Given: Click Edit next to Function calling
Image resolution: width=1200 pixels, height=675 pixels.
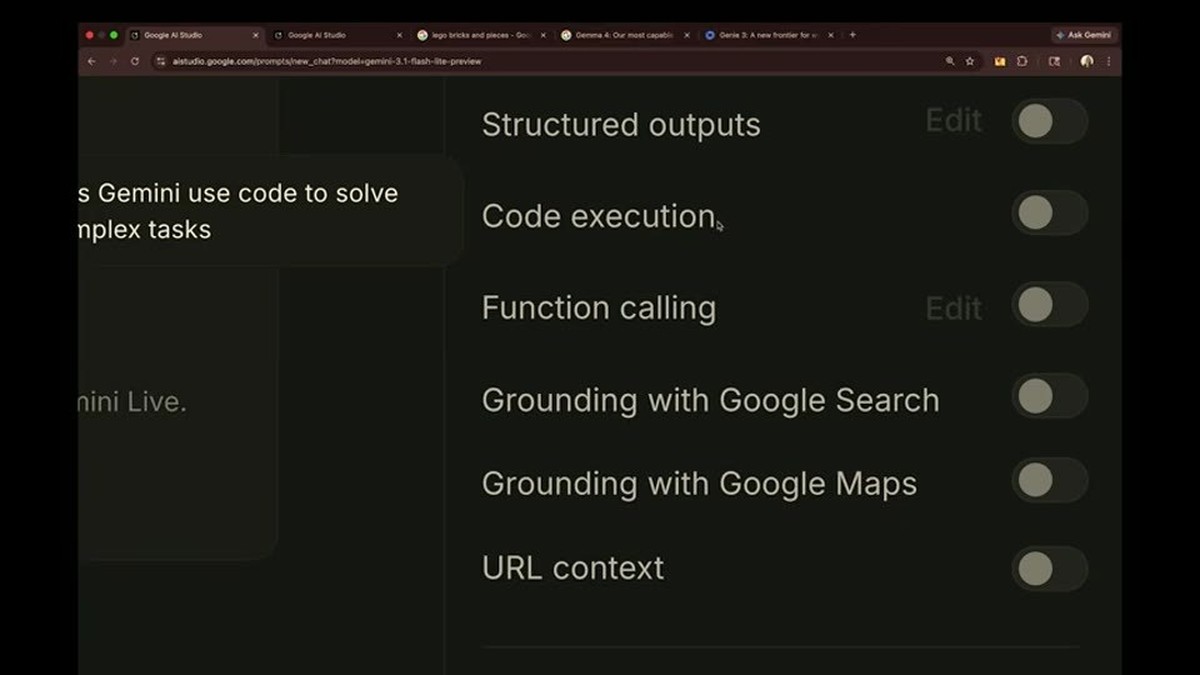Looking at the screenshot, I should (x=954, y=308).
